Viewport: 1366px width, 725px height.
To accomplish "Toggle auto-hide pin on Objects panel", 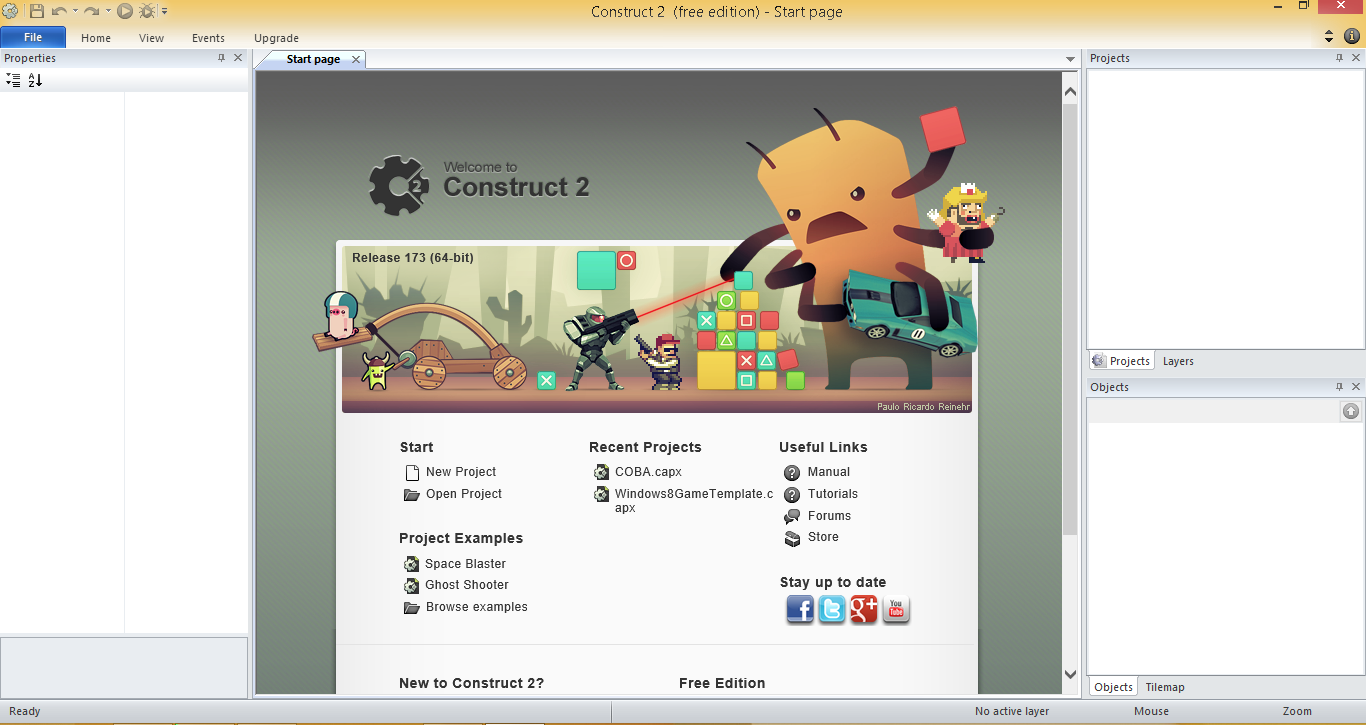I will tap(1340, 387).
